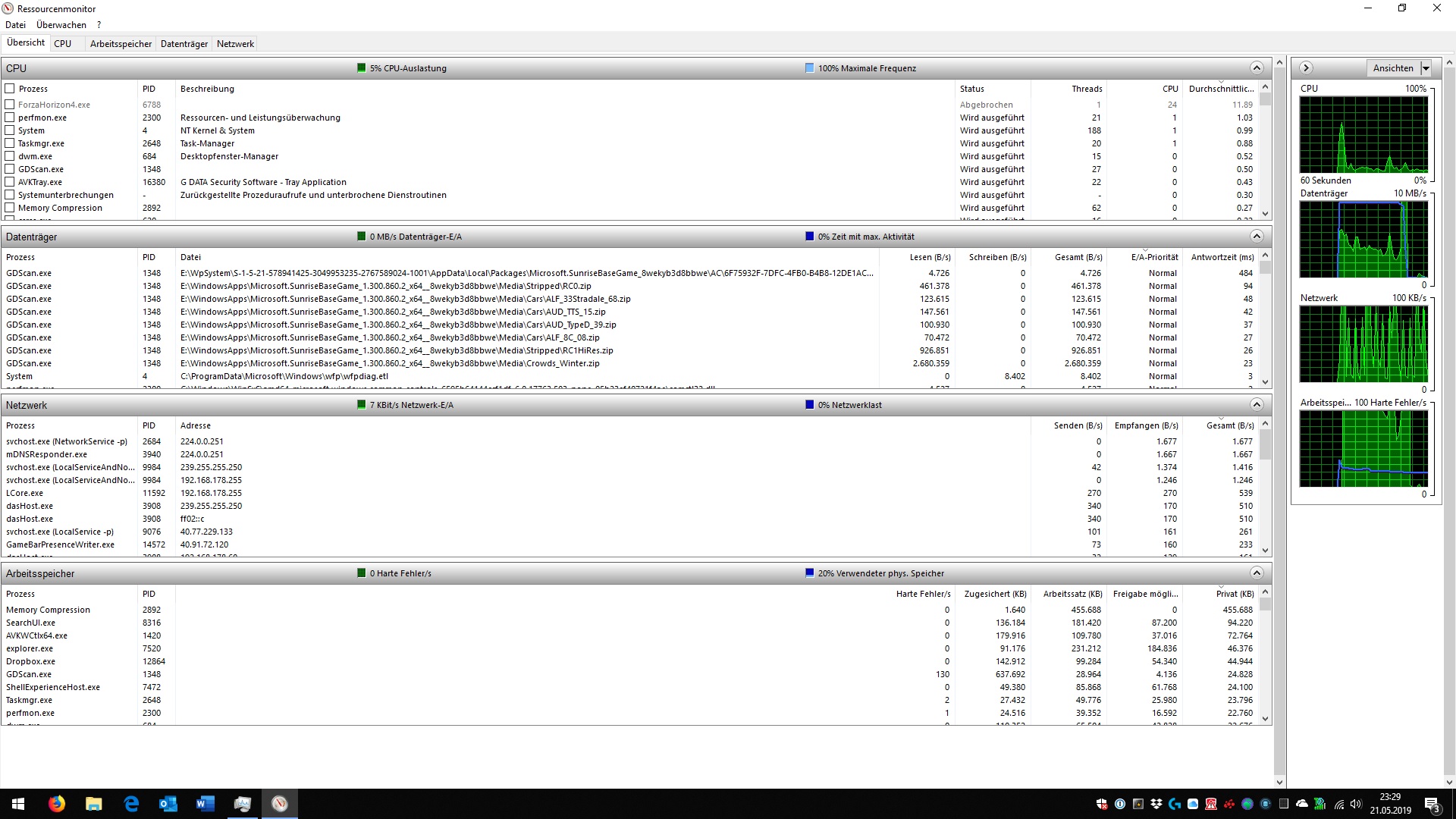The width and height of the screenshot is (1456, 819).
Task: Hide the graphs pane with arrow button
Action: click(x=1306, y=68)
